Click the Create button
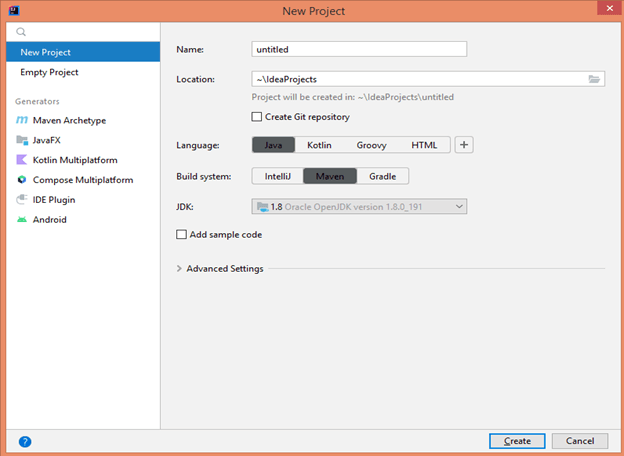 click(517, 441)
